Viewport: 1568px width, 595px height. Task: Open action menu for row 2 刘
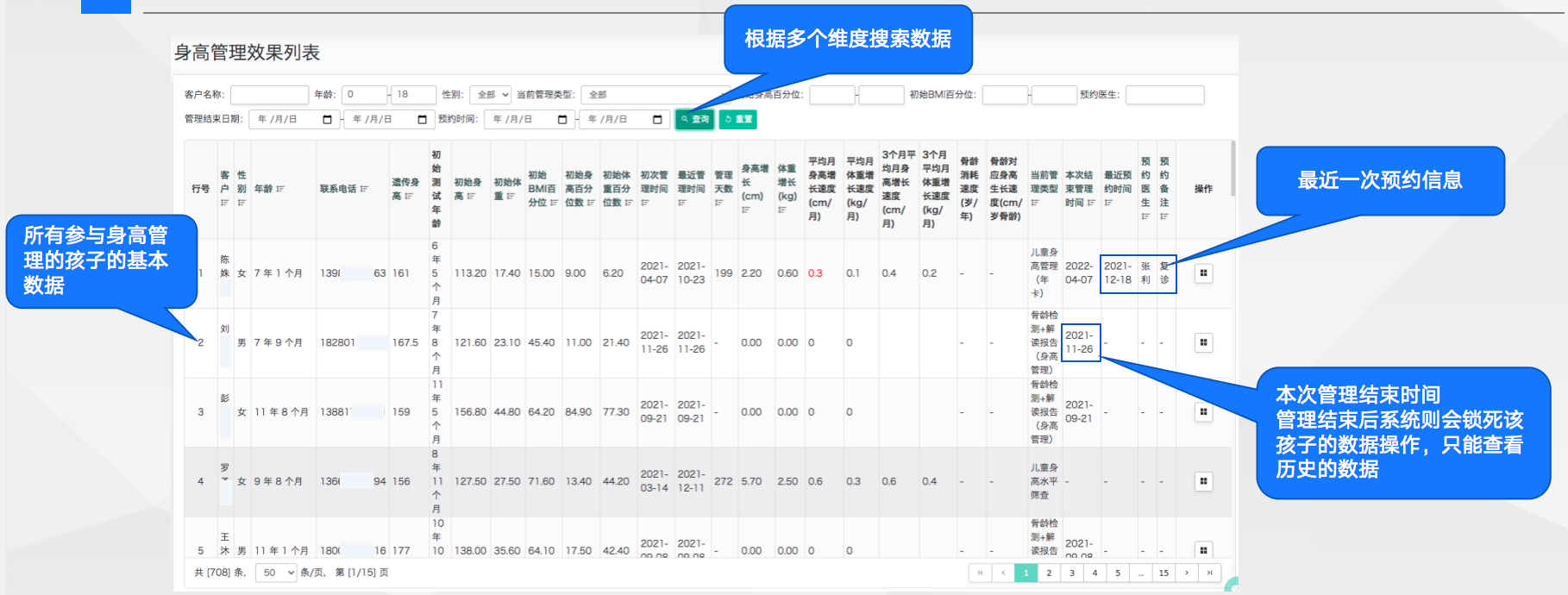[x=1203, y=342]
